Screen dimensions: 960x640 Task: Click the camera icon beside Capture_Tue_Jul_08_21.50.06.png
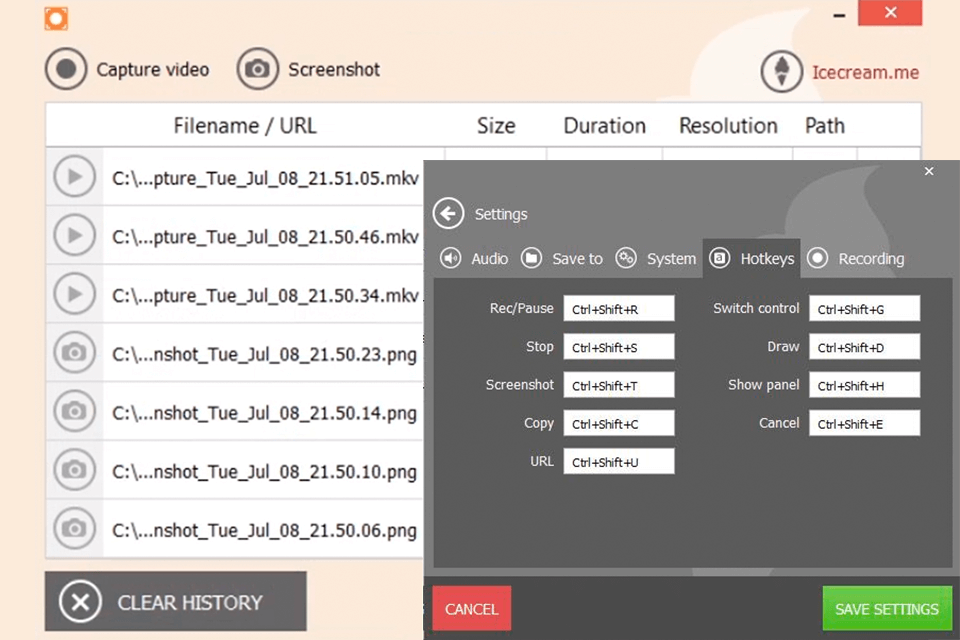73,529
